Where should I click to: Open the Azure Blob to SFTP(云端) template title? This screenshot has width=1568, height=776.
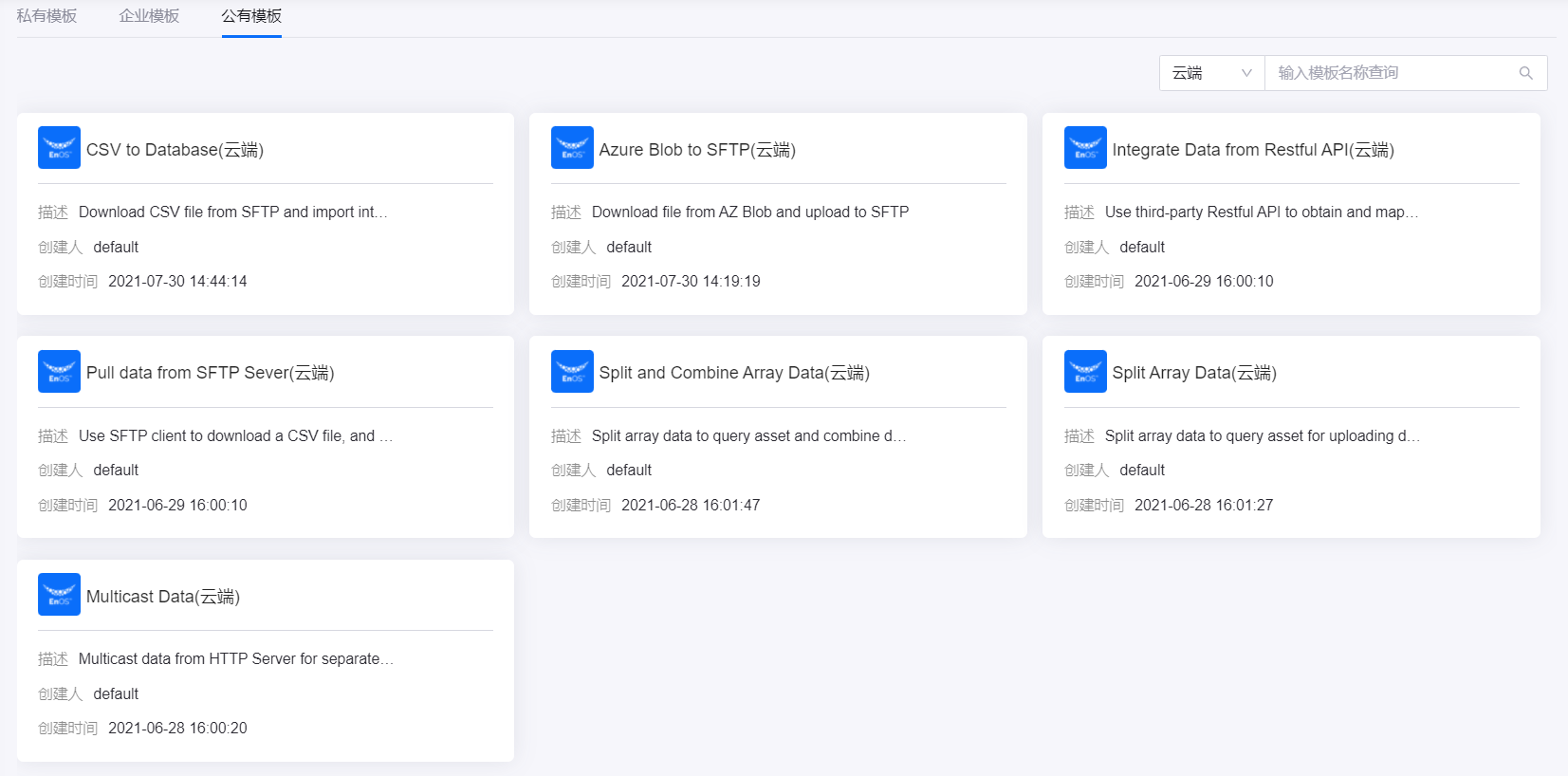click(697, 150)
